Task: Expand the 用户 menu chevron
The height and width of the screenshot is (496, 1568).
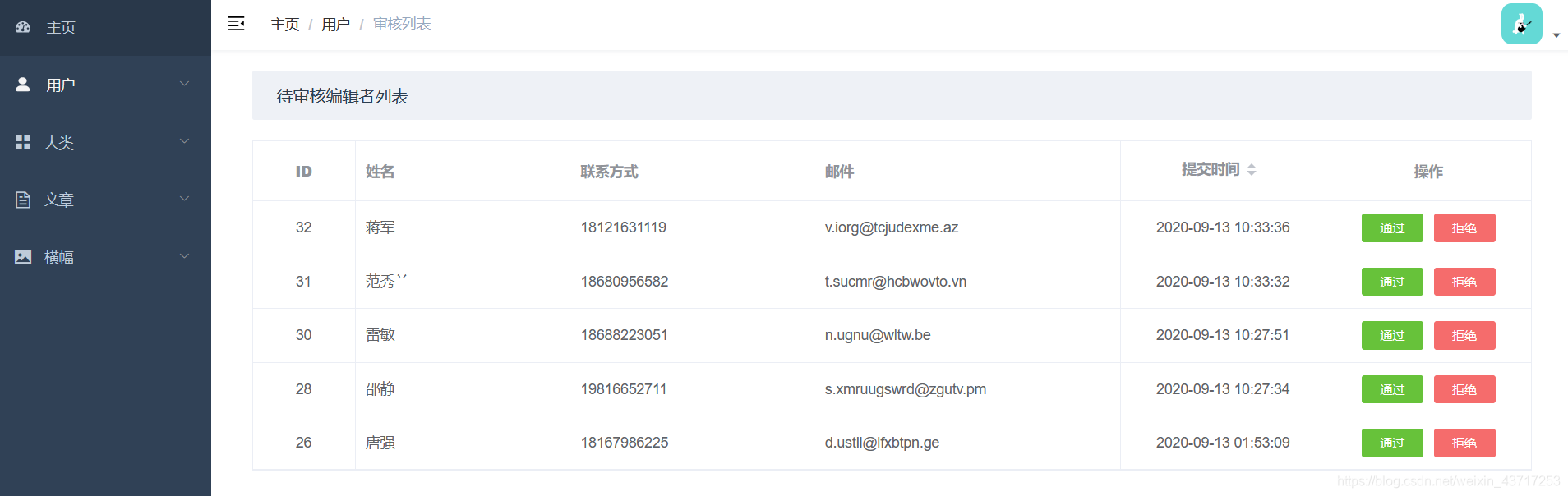Action: click(185, 84)
